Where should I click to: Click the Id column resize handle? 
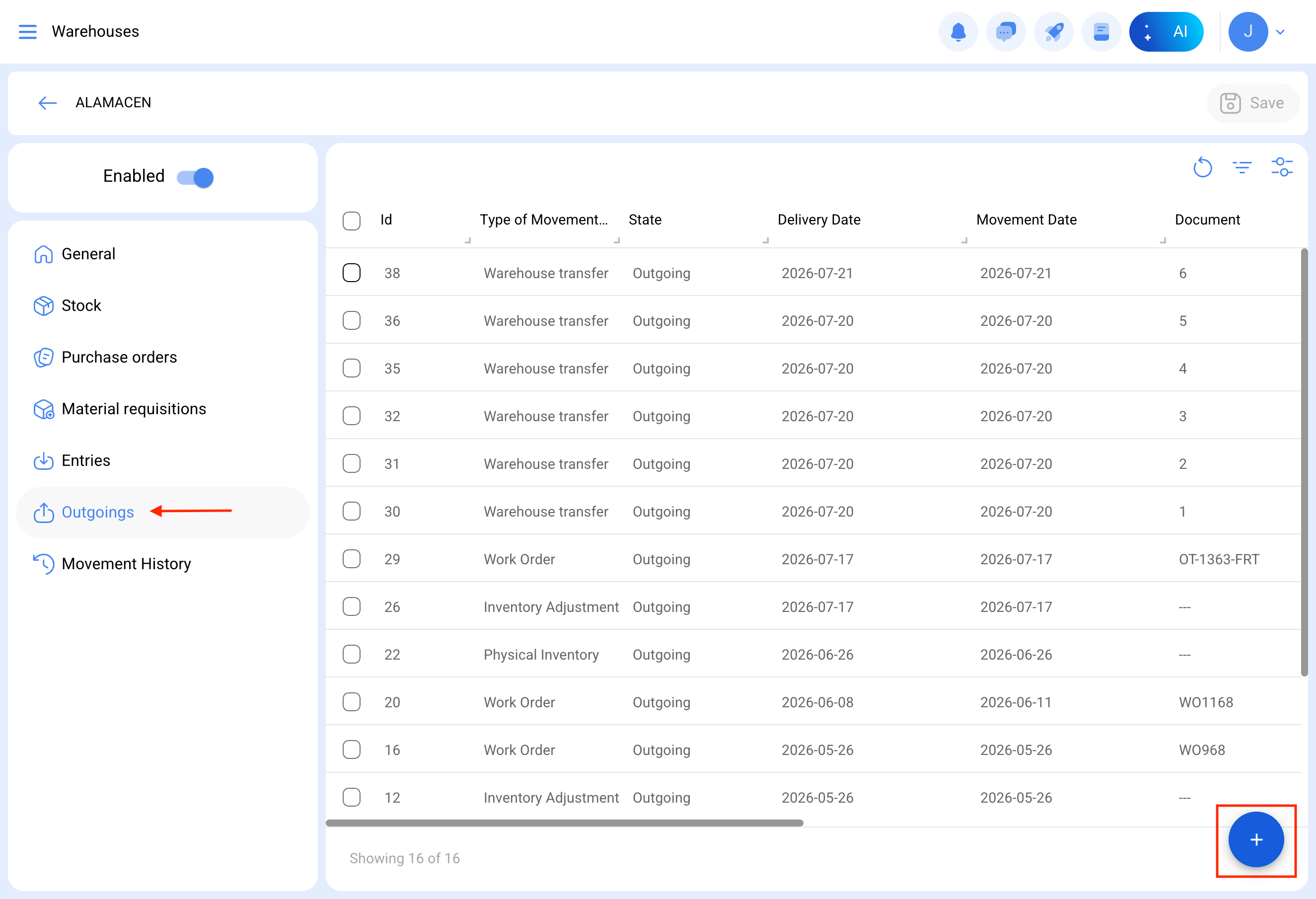[x=468, y=240]
